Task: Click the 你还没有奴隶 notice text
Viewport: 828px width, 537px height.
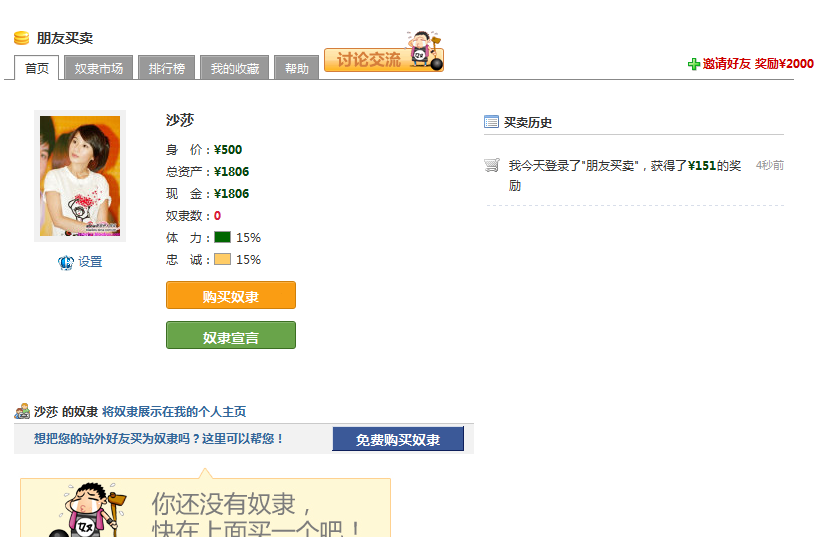Action: pos(256,515)
